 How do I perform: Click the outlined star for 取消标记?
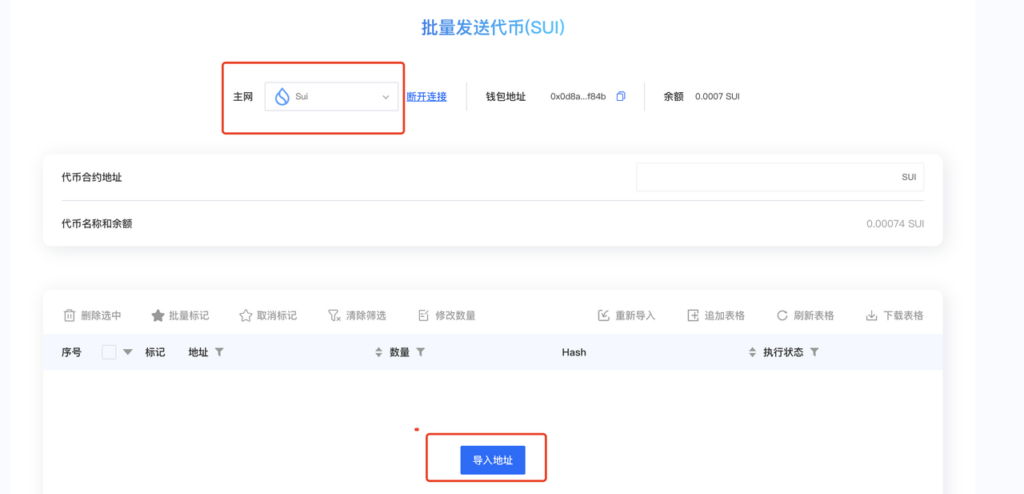click(x=246, y=316)
